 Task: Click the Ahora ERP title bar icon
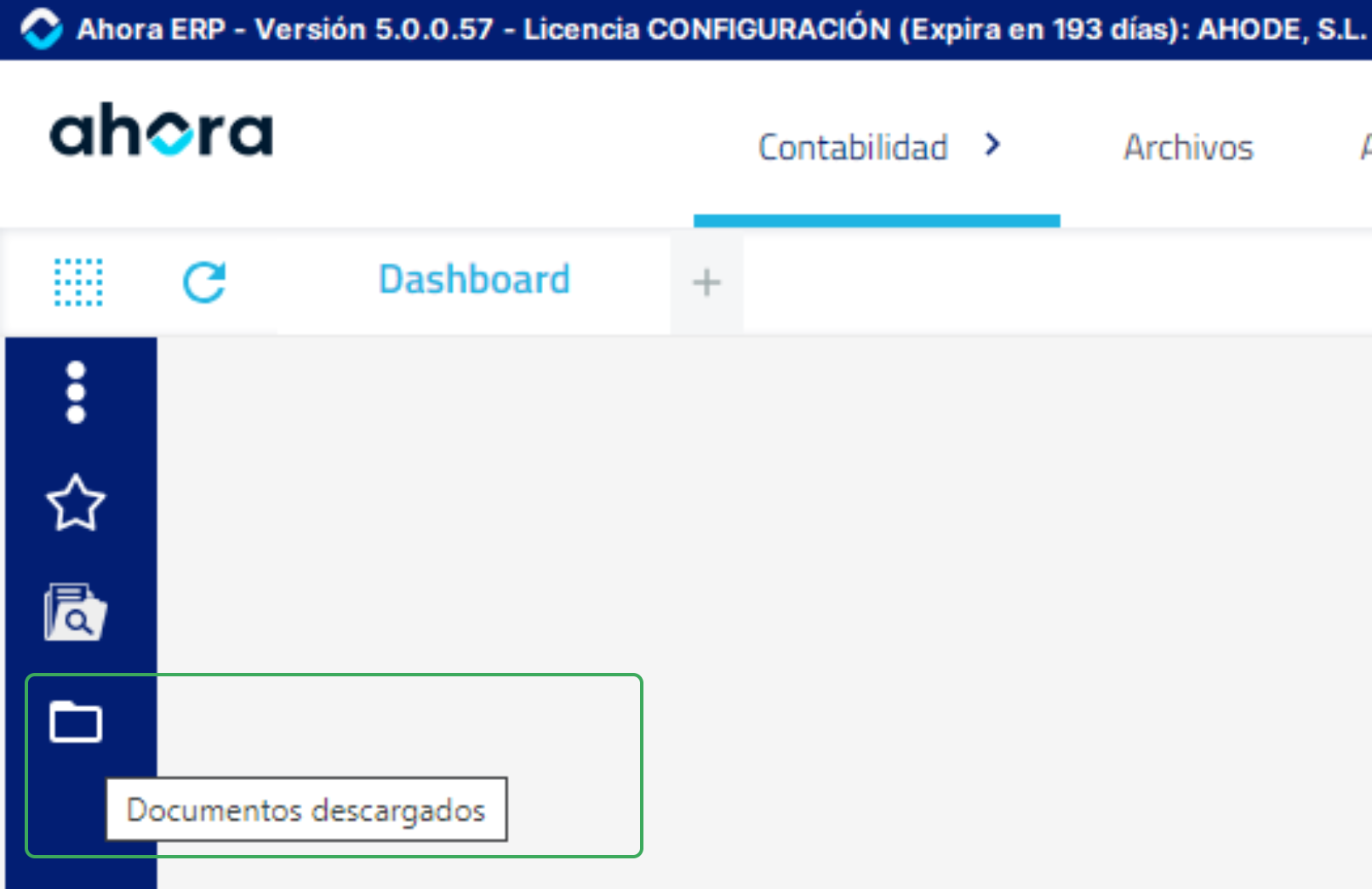41,29
